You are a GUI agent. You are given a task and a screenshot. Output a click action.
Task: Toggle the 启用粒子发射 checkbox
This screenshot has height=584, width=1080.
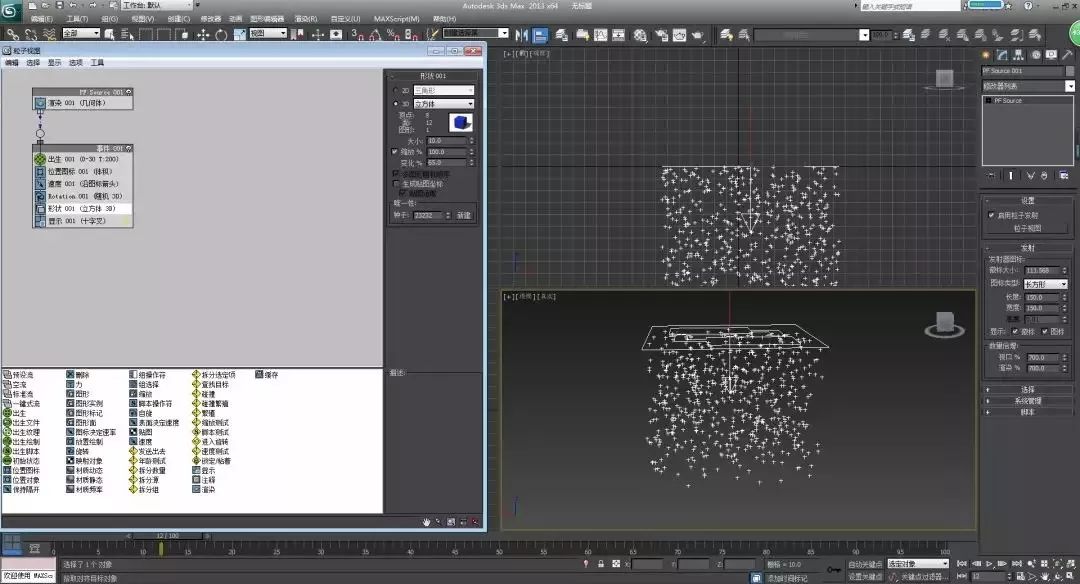point(991,215)
